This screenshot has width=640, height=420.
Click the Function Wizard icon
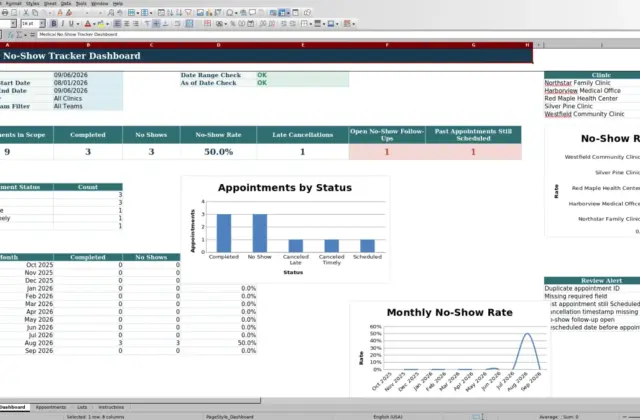click(11, 35)
